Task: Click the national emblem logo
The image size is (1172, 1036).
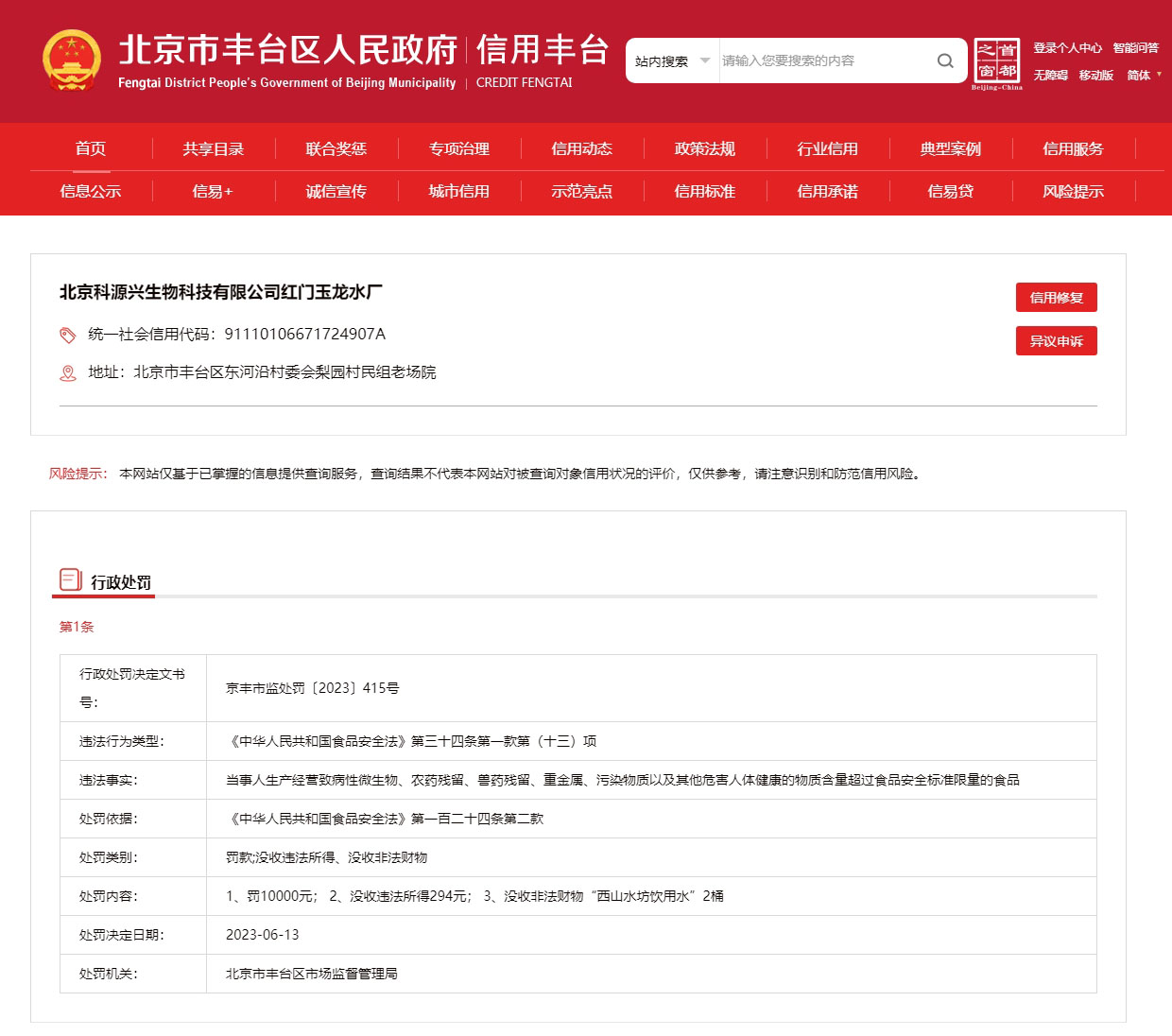Action: point(72,61)
